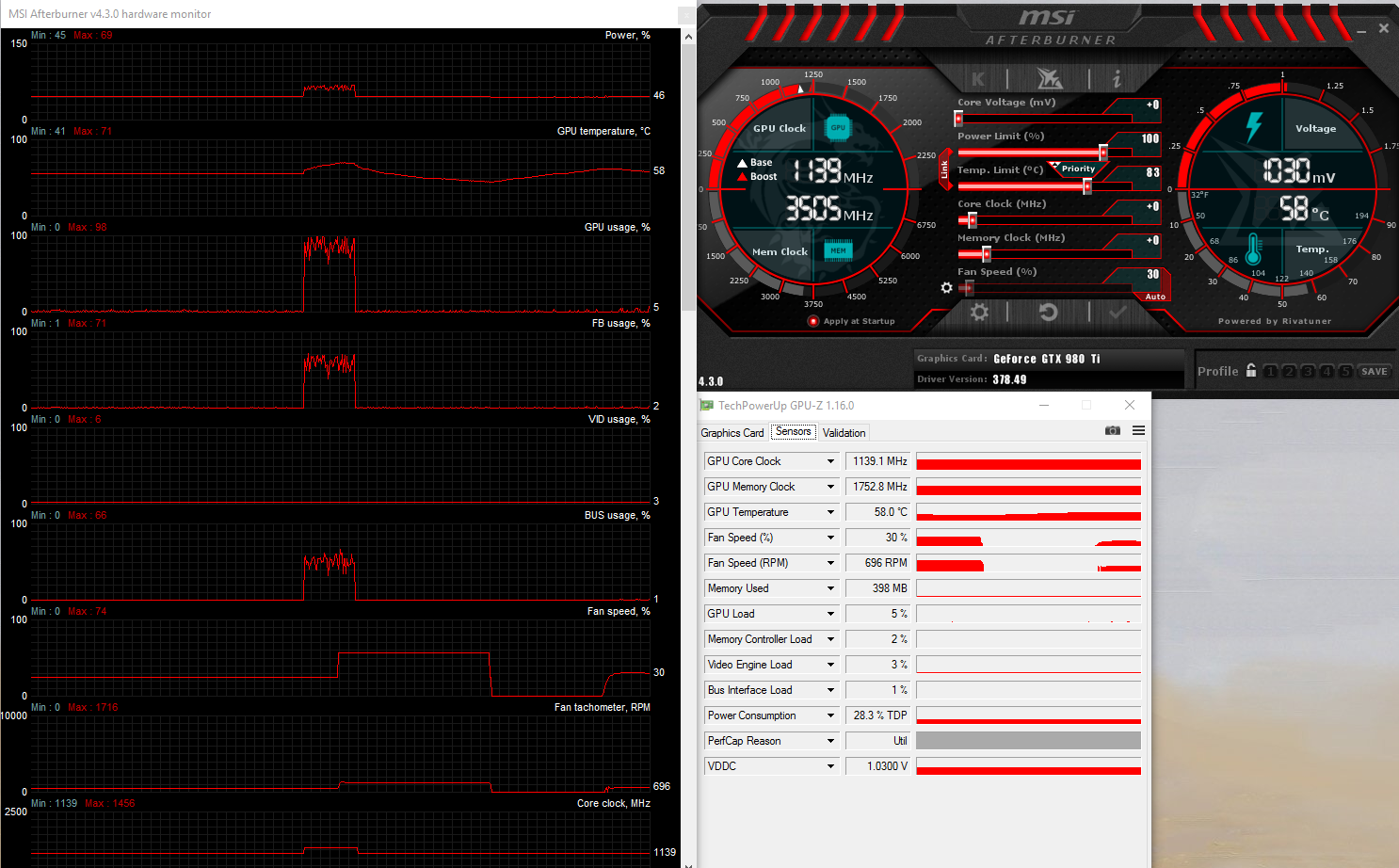
Task: Click the SAVE profile button
Action: pos(1375,371)
